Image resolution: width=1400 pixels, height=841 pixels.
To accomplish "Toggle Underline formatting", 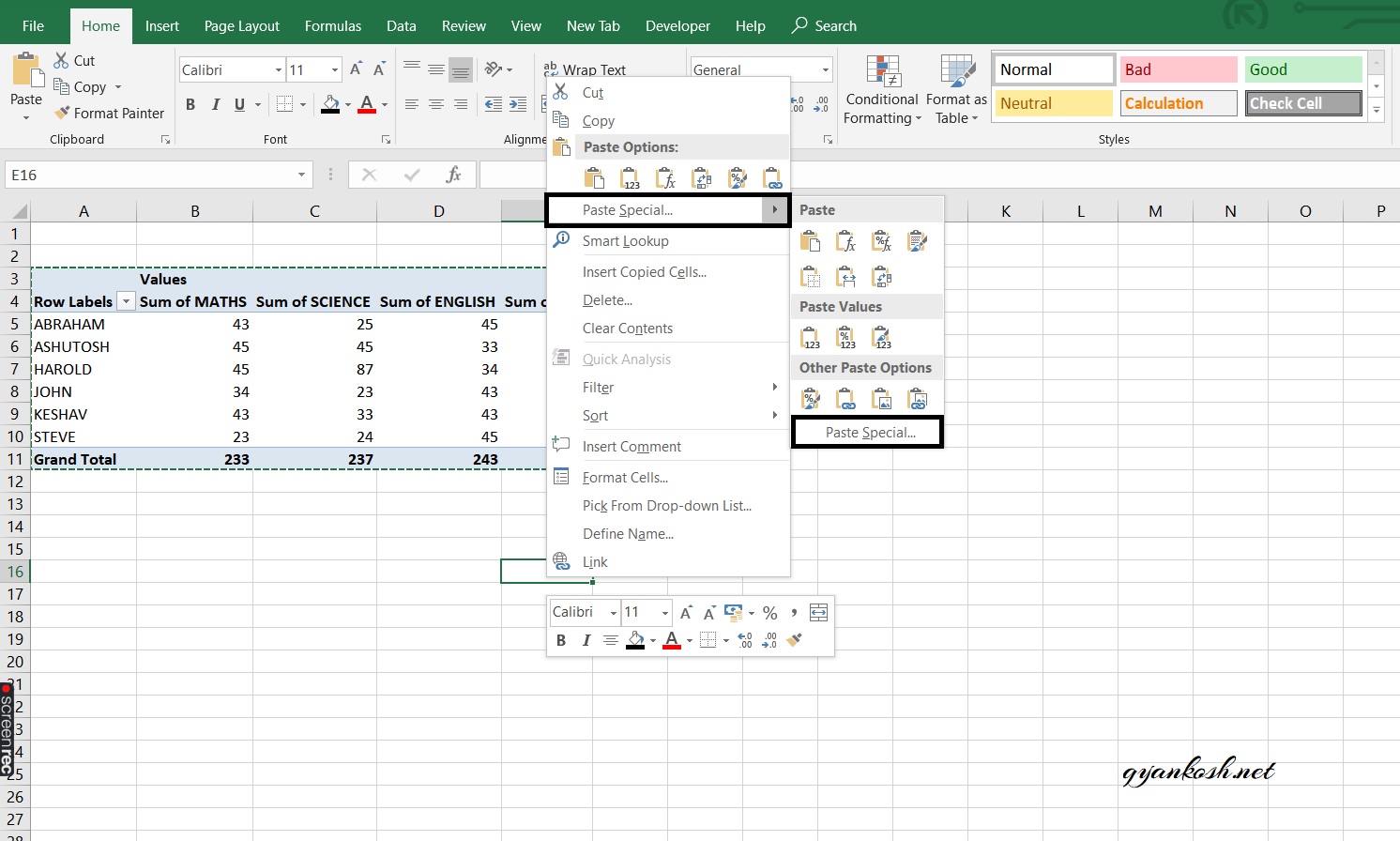I will click(x=239, y=104).
